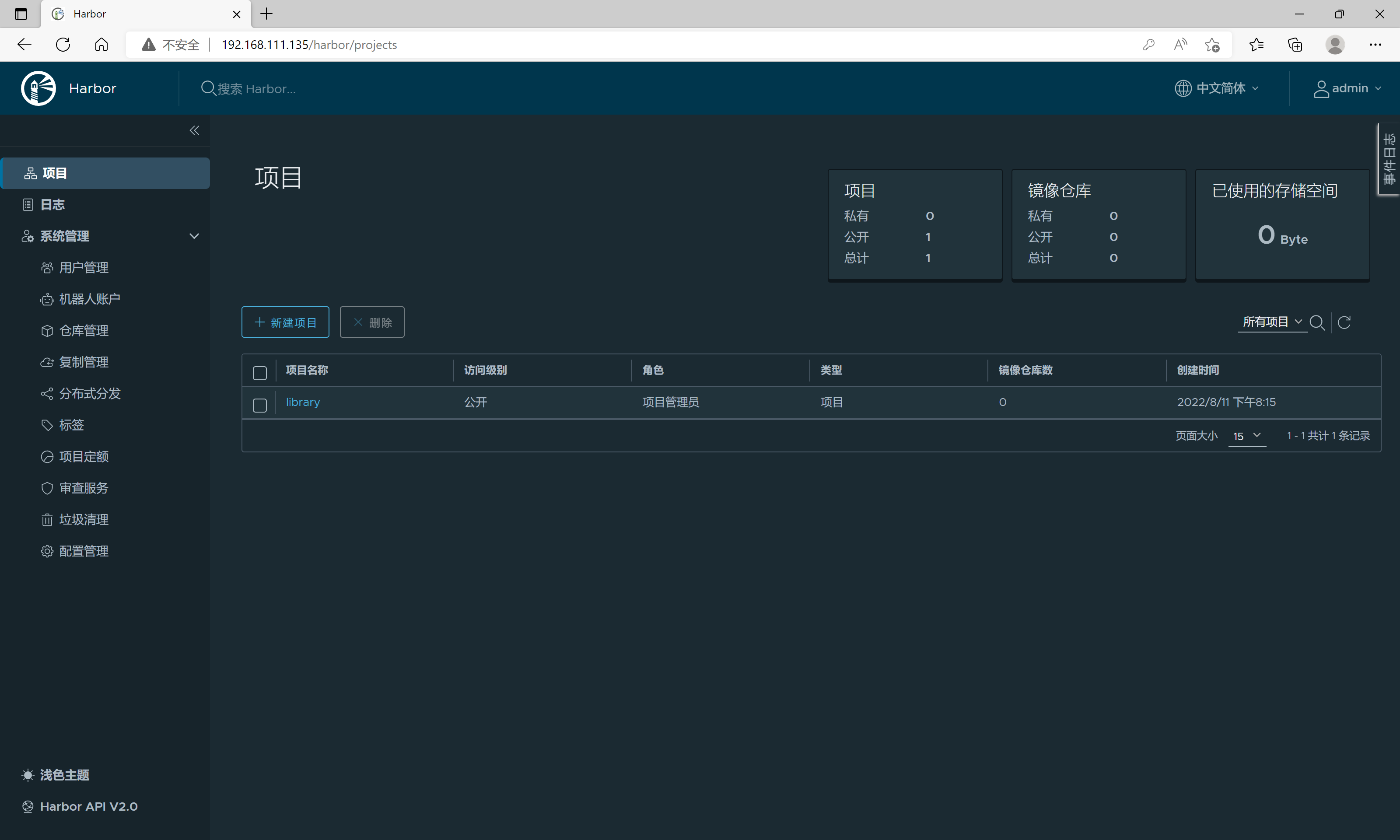Close the Harbor browser tab
This screenshot has height=840, width=1400.
pyautogui.click(x=237, y=14)
